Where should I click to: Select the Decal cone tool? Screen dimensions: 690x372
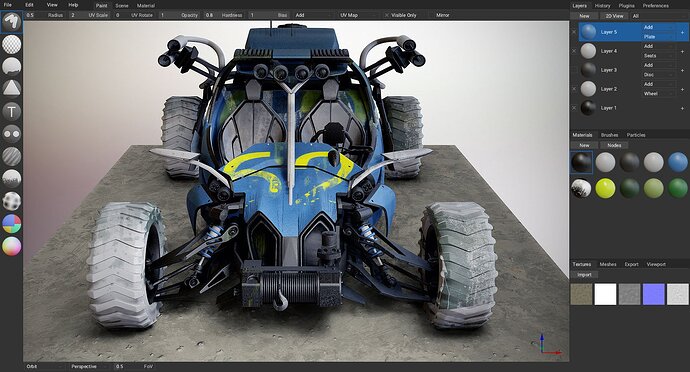tap(11, 88)
